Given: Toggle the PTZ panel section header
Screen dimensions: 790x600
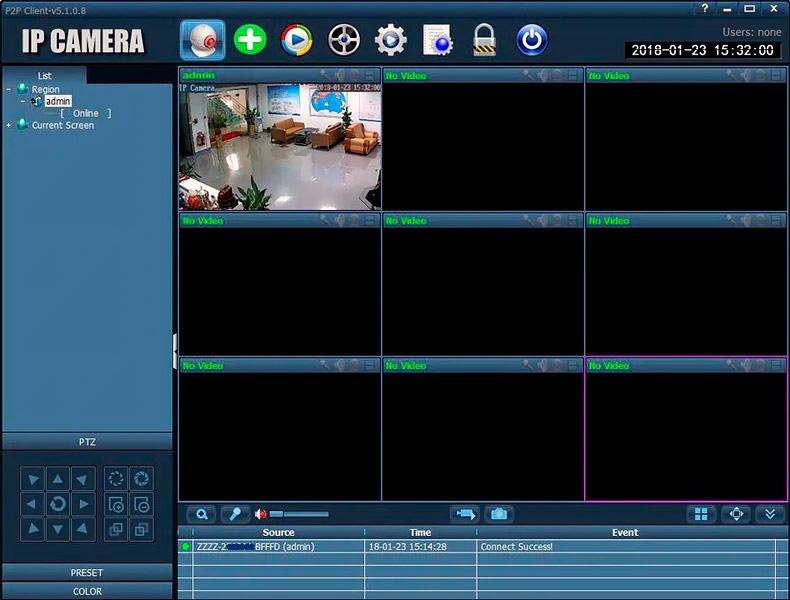Looking at the screenshot, I should [x=87, y=442].
